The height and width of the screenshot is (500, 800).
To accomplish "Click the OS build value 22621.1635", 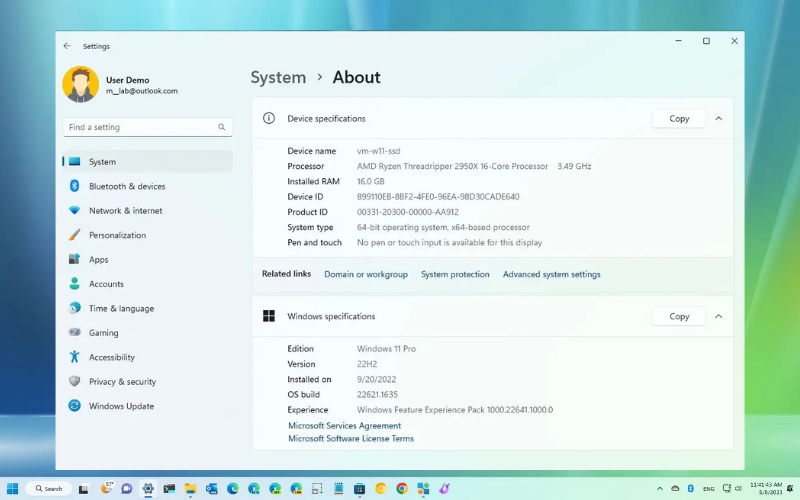I will 377,394.
